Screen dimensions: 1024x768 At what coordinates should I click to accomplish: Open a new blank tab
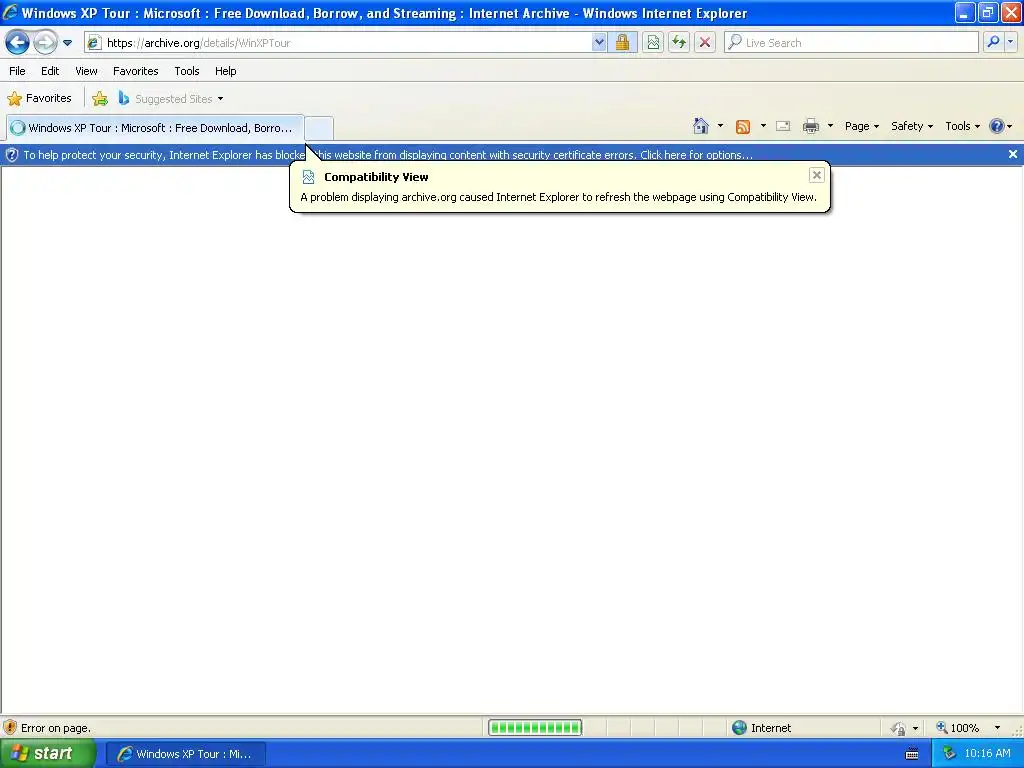[x=319, y=128]
